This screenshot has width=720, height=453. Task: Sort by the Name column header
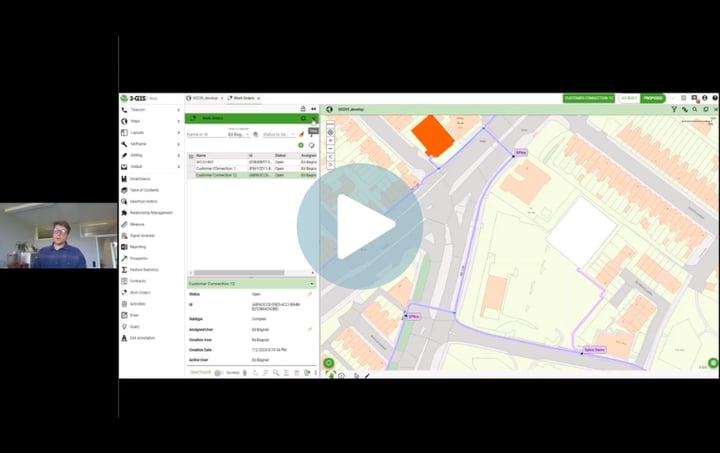coord(201,156)
